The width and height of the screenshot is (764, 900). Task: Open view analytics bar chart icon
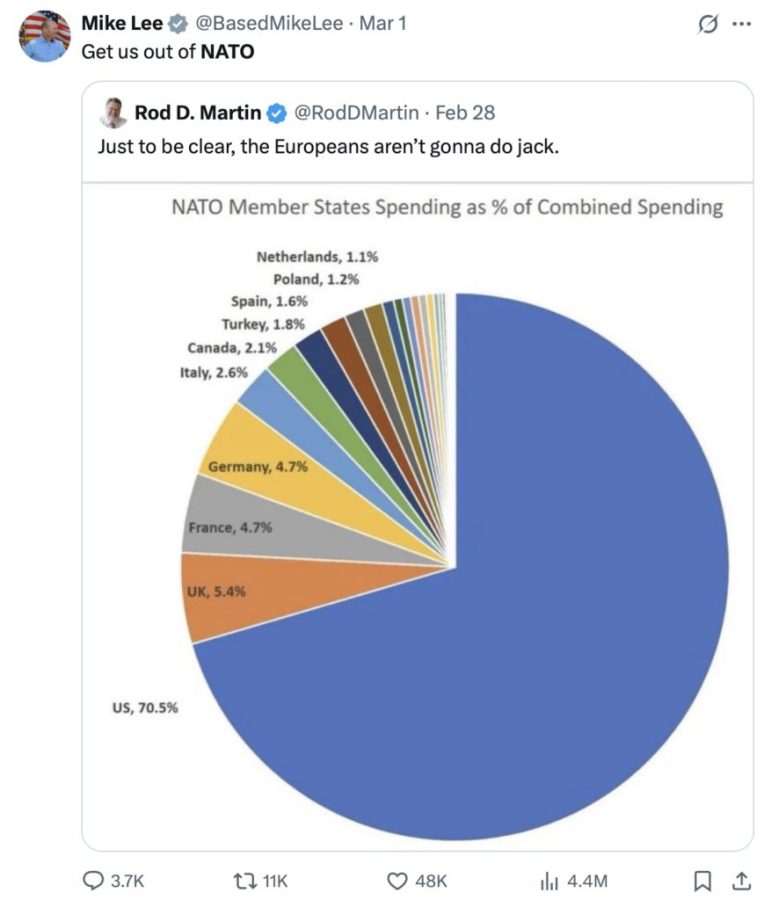tap(547, 880)
